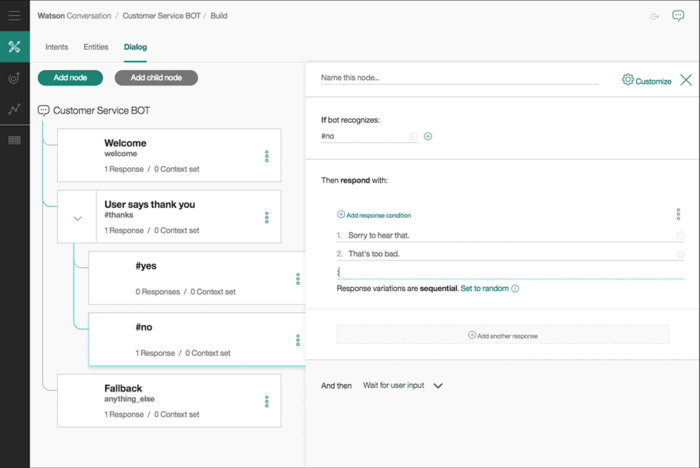Click the Add child node button
The height and width of the screenshot is (468, 700).
point(156,78)
